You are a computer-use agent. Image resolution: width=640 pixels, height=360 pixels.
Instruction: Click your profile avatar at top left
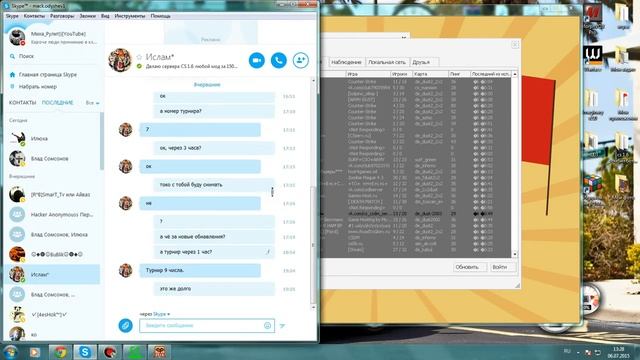(17, 37)
